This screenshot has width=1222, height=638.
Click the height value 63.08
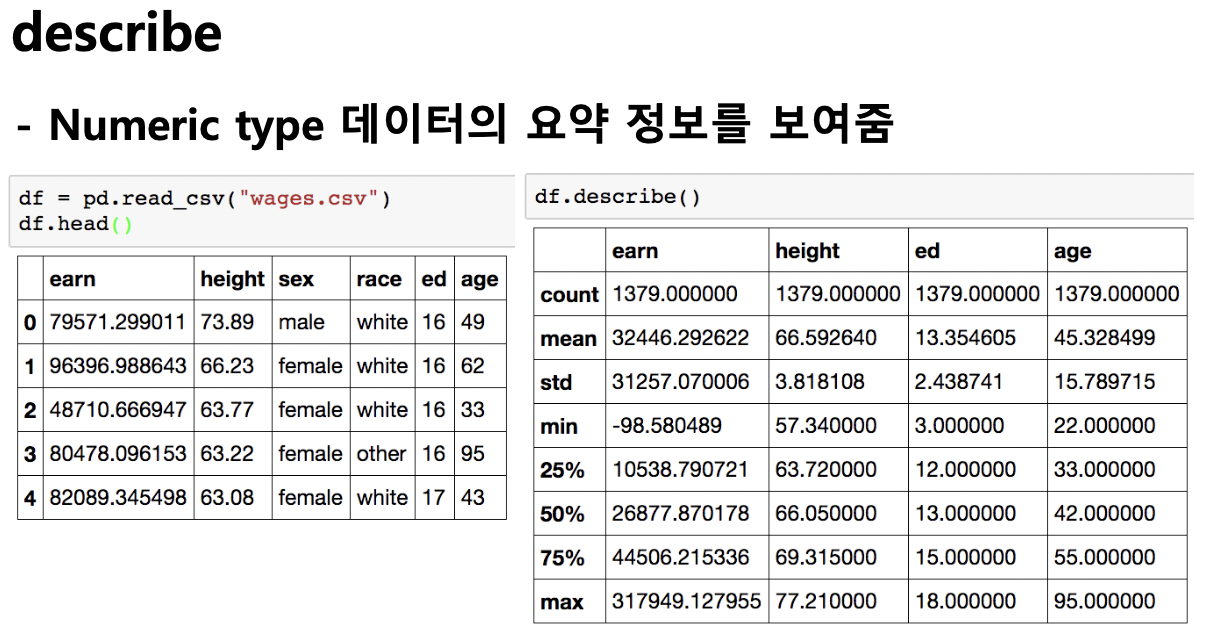pos(227,498)
